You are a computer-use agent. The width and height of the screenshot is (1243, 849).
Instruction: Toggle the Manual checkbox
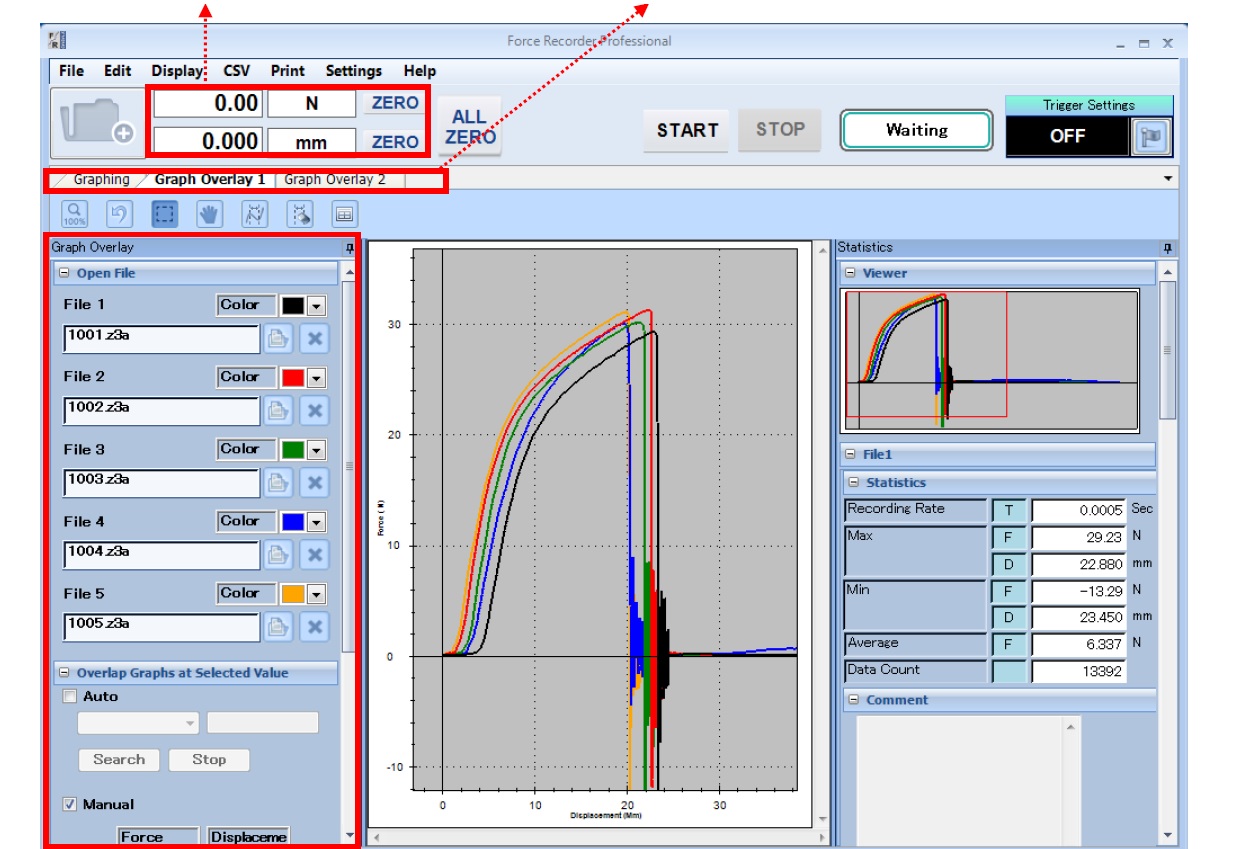[x=70, y=805]
